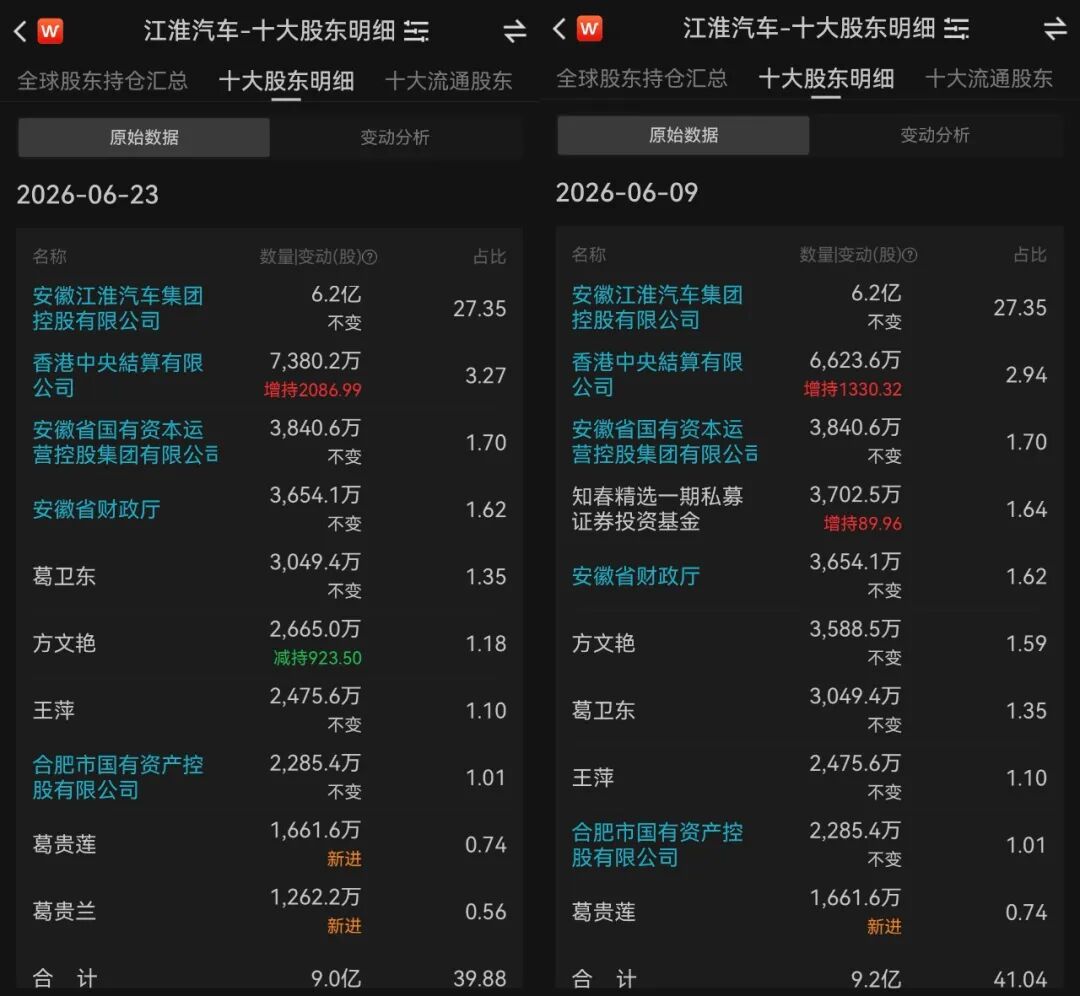Select 十大股东明细 tab in left panel
1080x996 pixels.
pos(287,81)
